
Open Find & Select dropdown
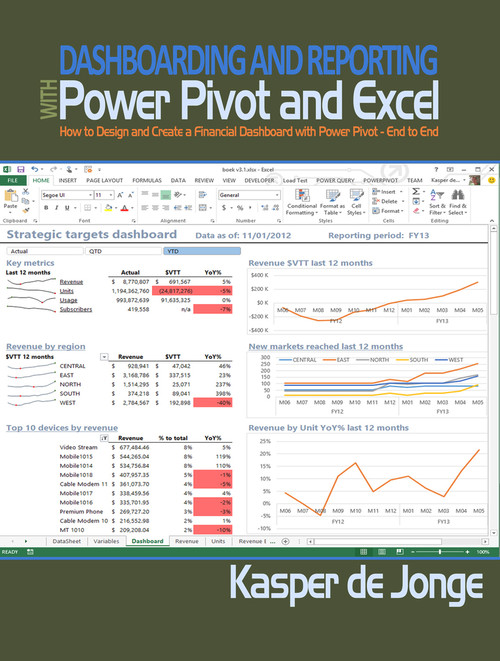(457, 202)
